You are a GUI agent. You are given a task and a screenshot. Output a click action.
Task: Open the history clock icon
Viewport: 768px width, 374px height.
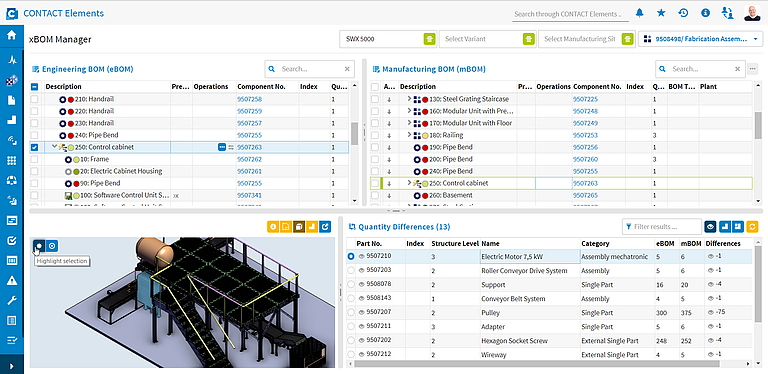683,13
